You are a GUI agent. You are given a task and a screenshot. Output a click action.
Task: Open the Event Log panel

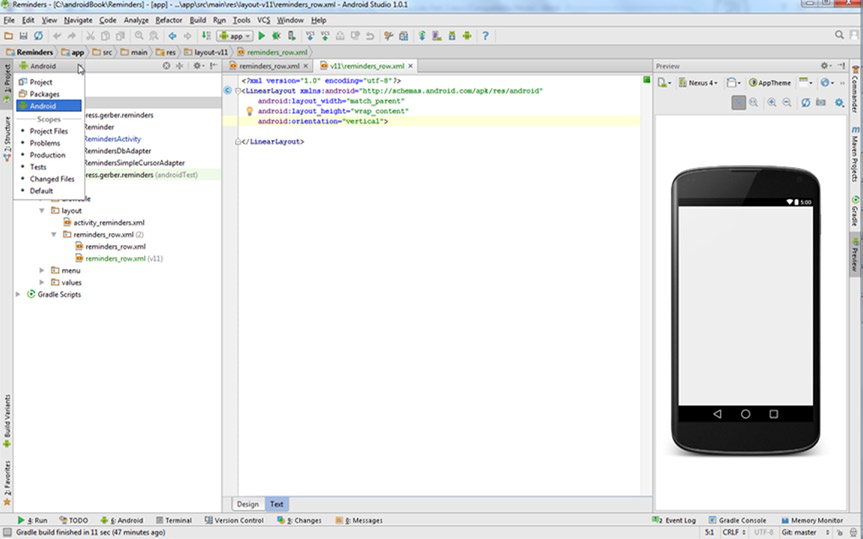pos(676,520)
